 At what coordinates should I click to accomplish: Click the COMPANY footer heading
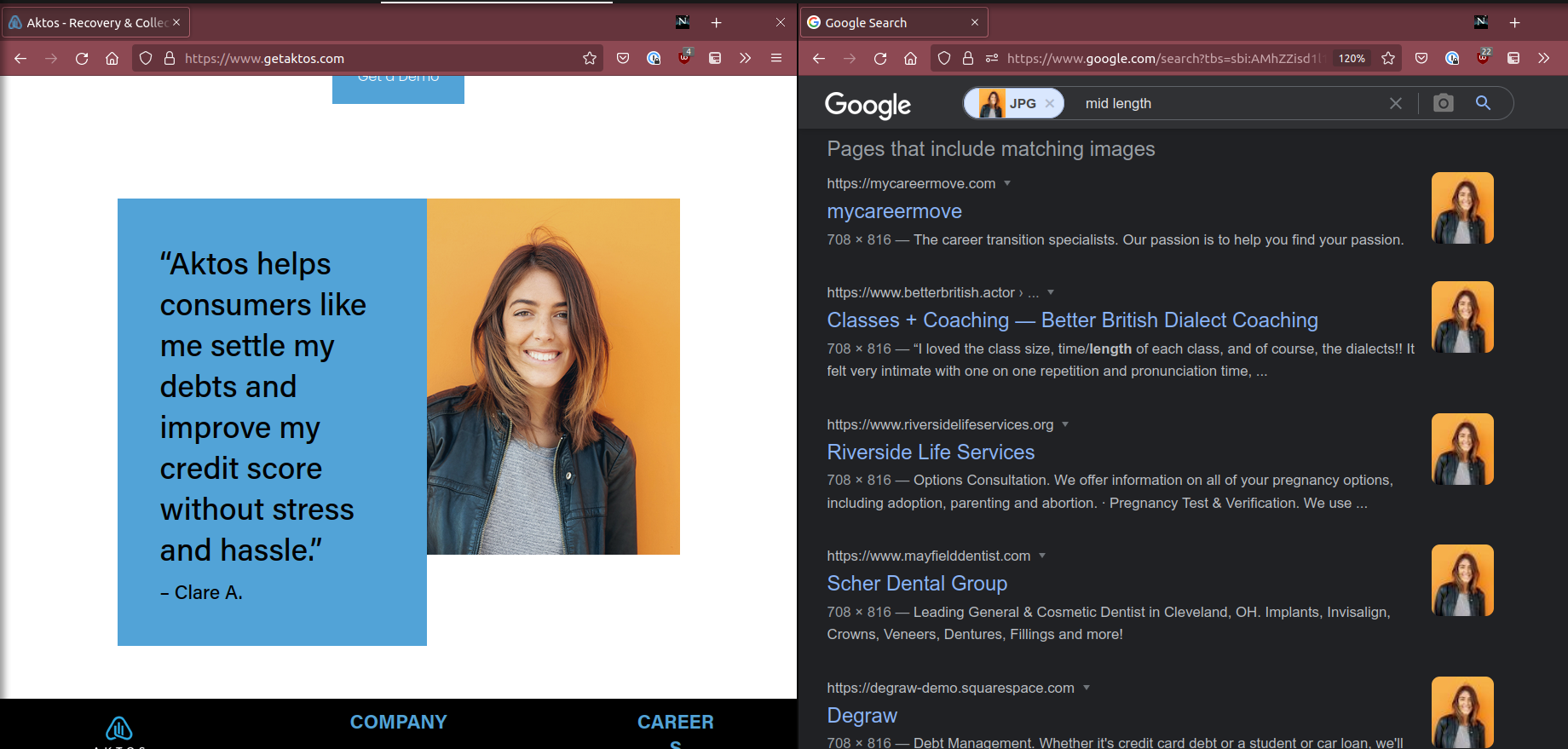398,722
